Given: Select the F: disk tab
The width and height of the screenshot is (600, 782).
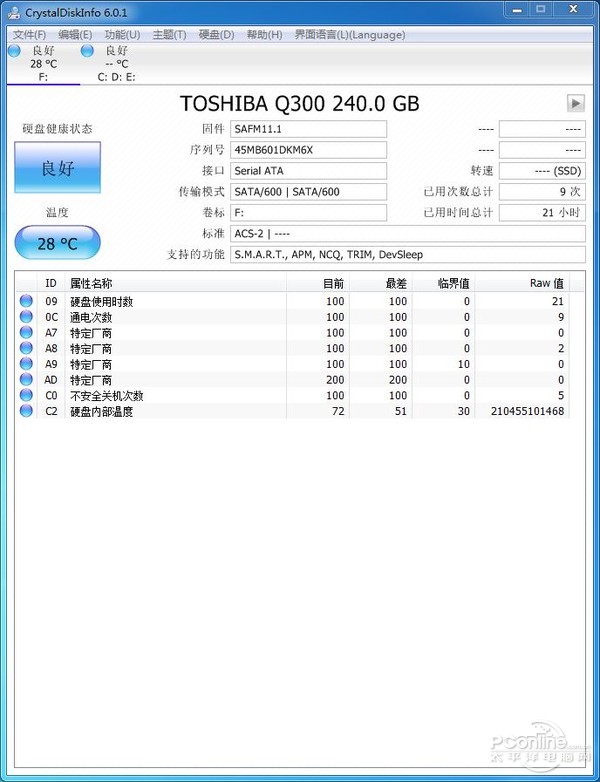Looking at the screenshot, I should [x=43, y=64].
